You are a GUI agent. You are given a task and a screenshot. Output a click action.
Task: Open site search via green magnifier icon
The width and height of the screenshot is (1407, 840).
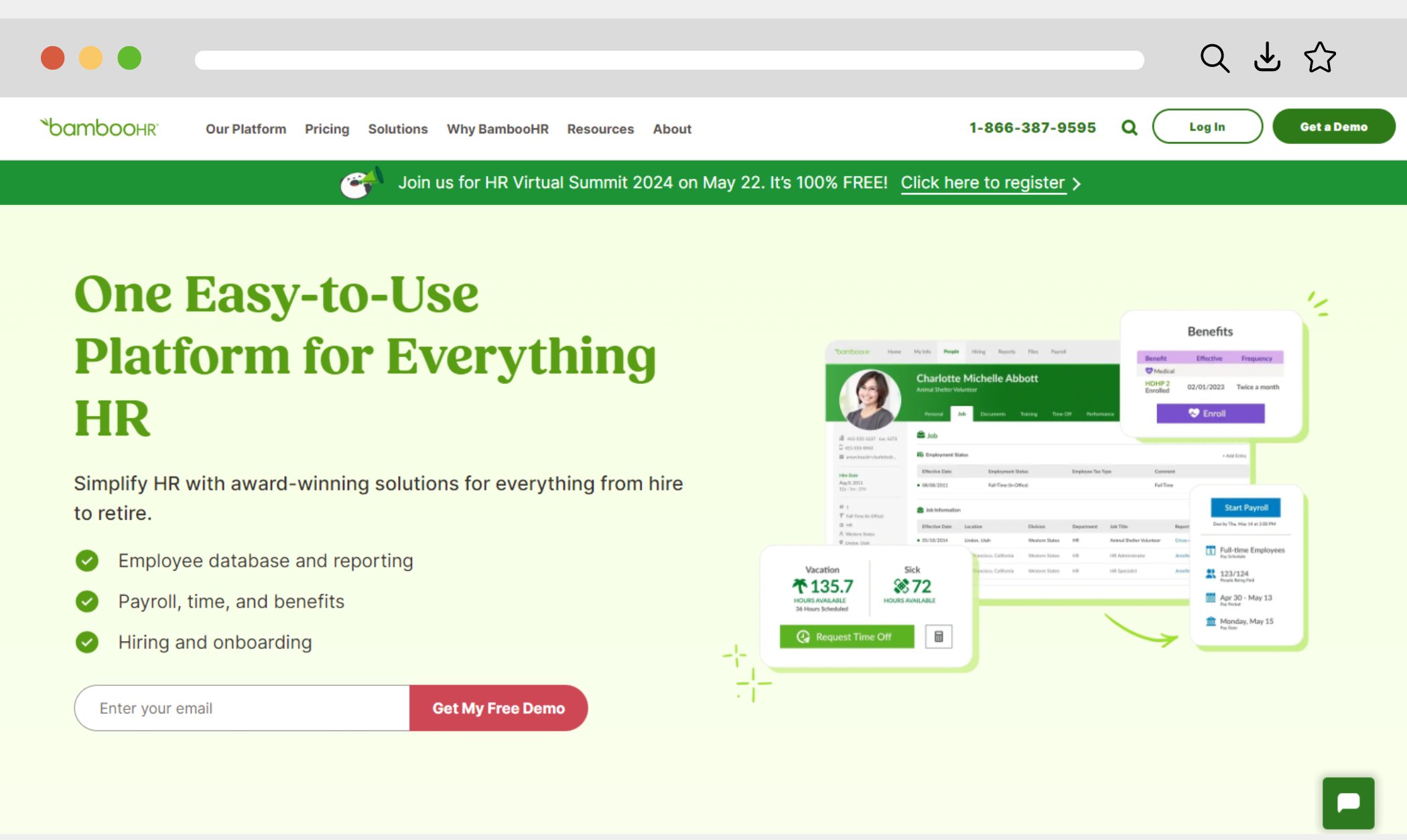[x=1130, y=127]
